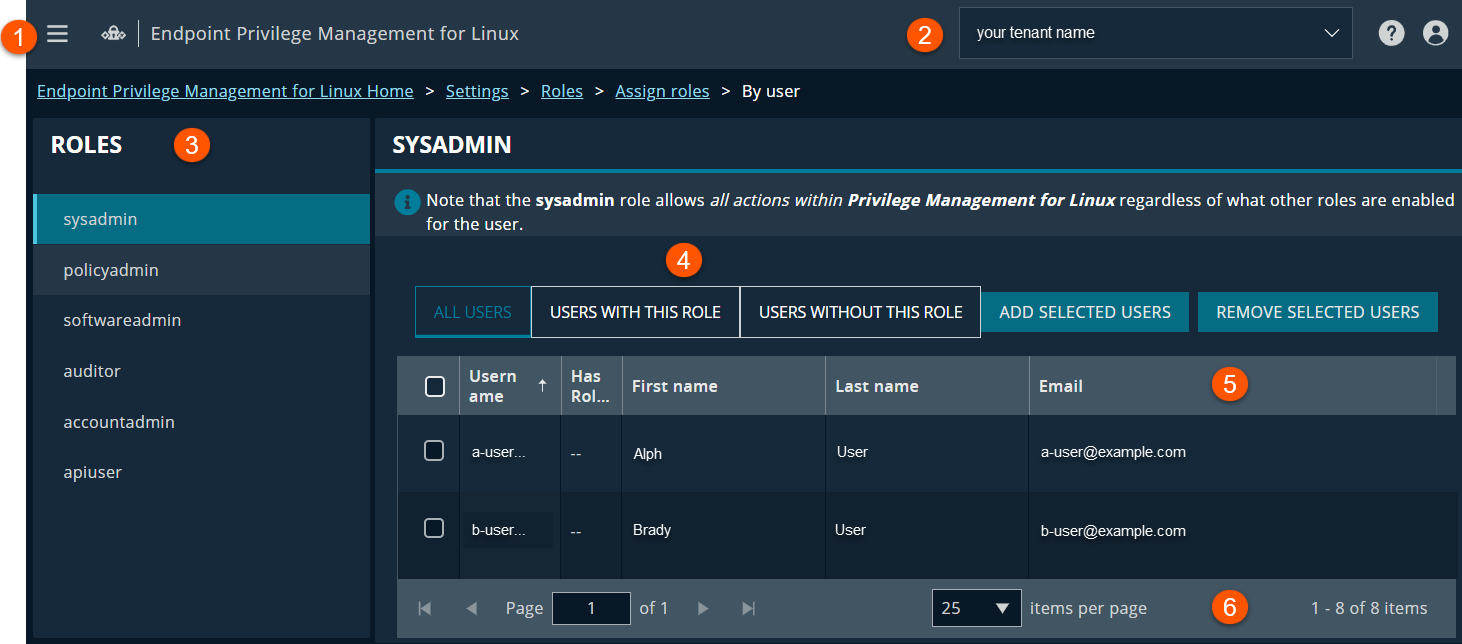
Task: Click the '1 - 8 of 8 items' text
Action: (x=1369, y=608)
